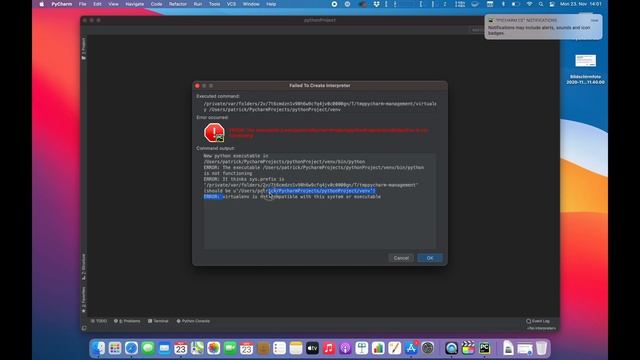Open Launchpad in the Dock
The height and width of the screenshot is (360, 640).
tap(115, 348)
